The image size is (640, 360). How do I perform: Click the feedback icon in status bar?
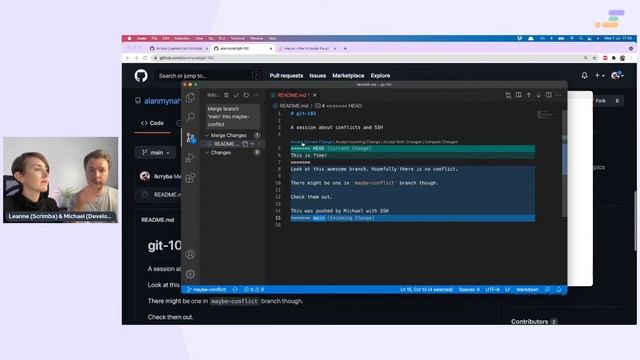547,289
